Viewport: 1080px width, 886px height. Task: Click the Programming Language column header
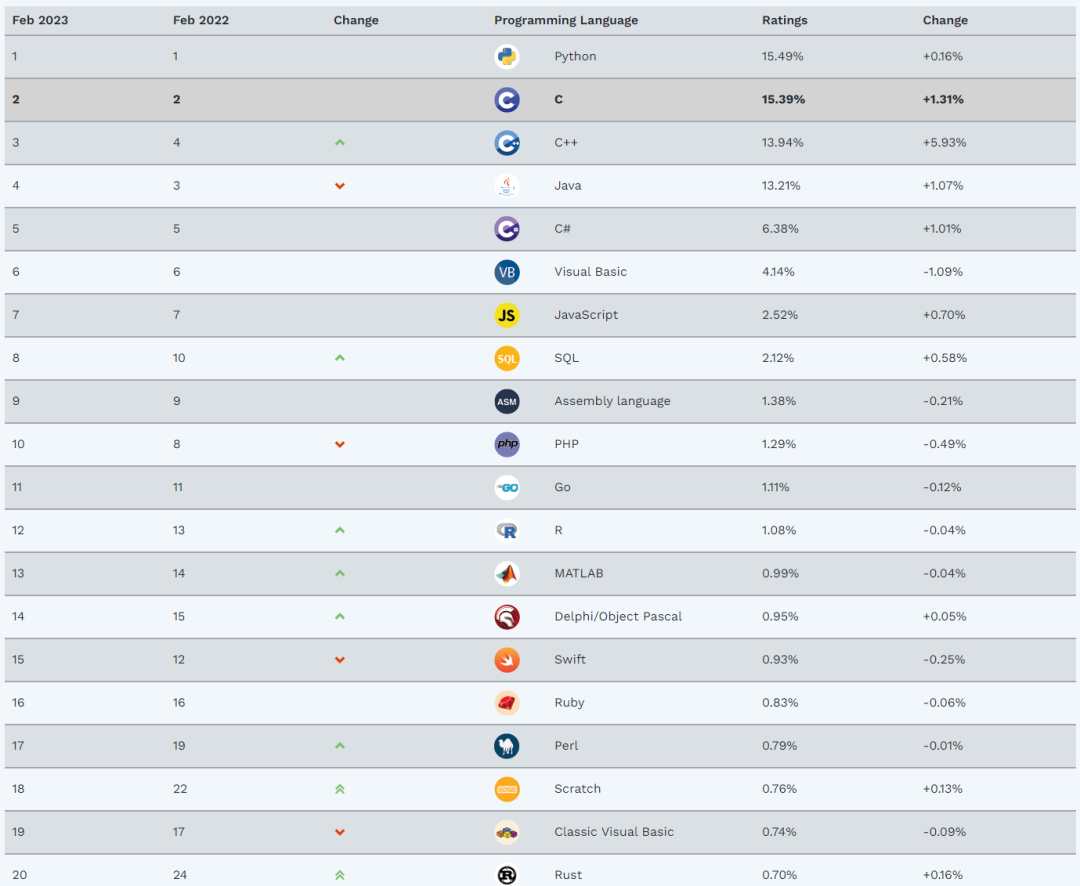tap(566, 20)
